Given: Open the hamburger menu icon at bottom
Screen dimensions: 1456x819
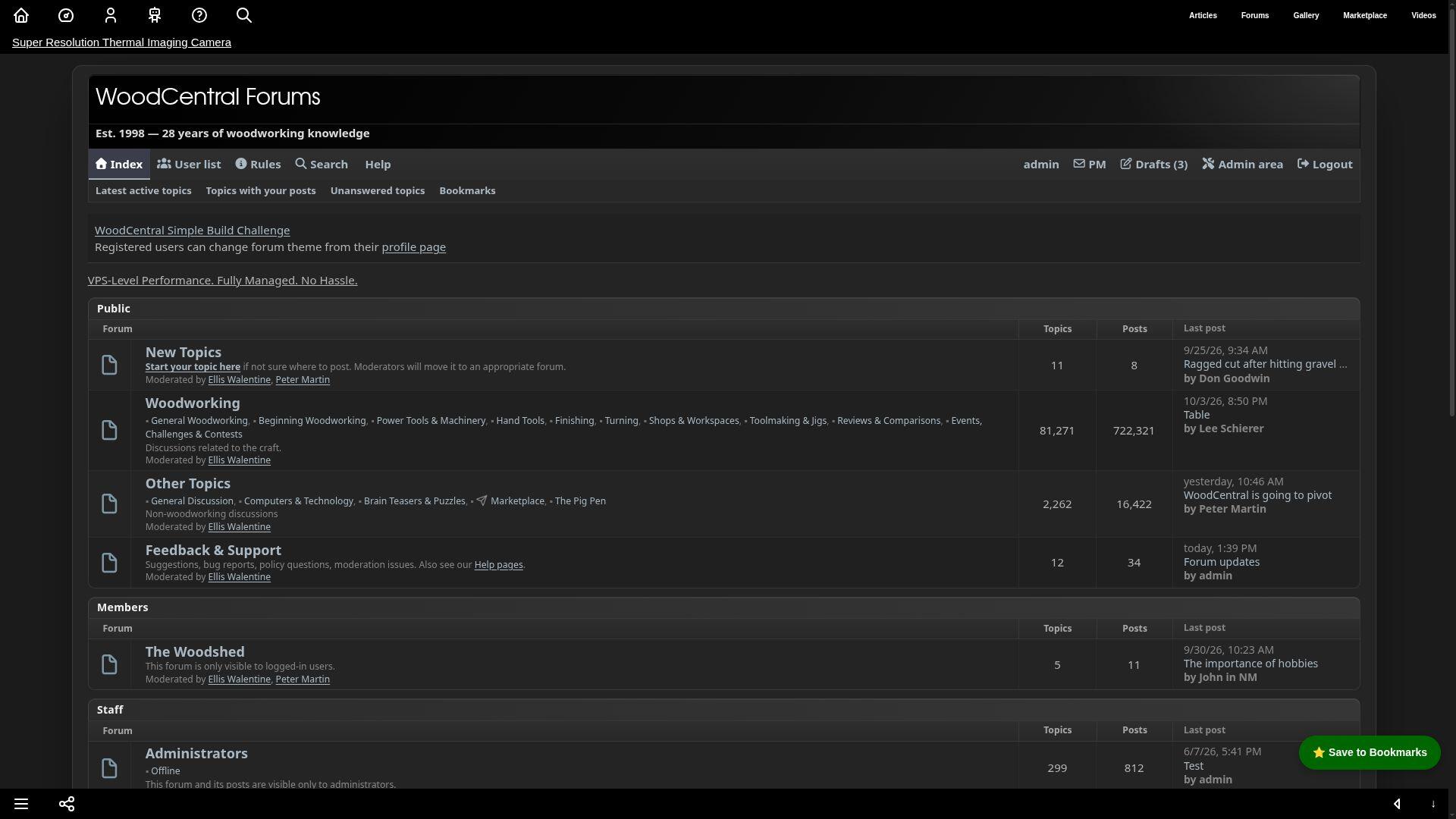Looking at the screenshot, I should (x=21, y=804).
